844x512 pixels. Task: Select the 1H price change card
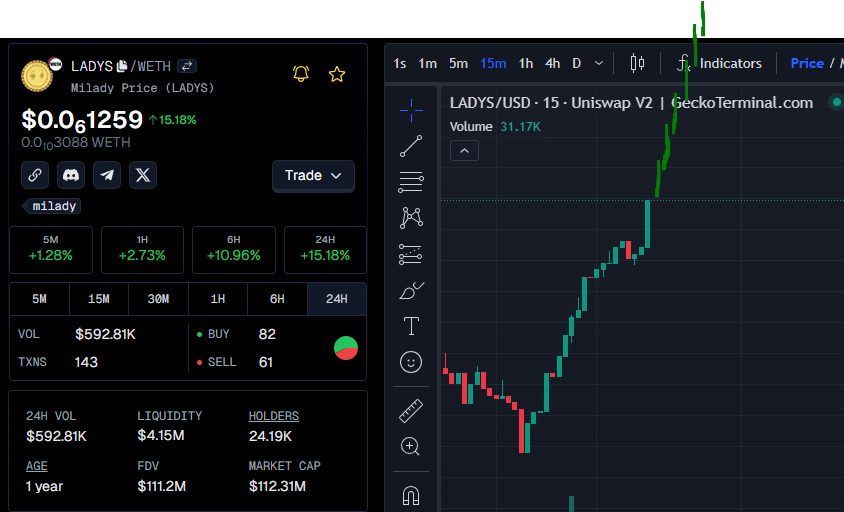142,249
